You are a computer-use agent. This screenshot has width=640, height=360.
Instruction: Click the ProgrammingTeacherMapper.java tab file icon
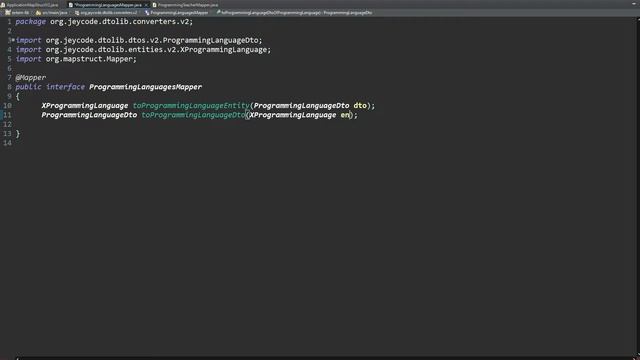(154, 5)
